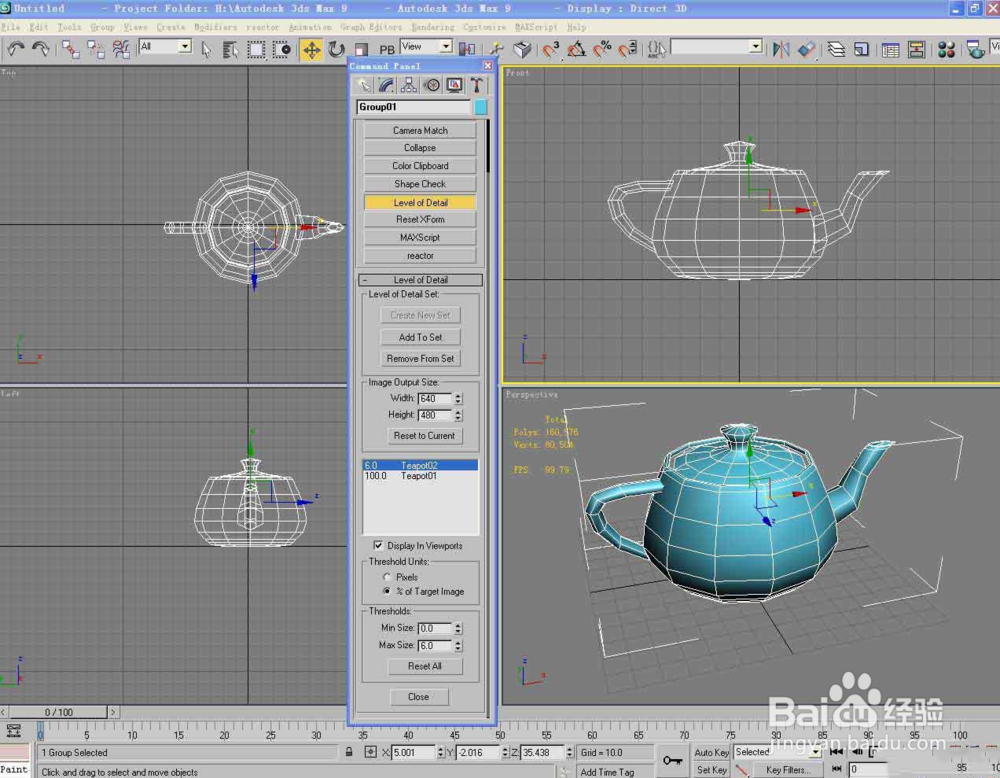This screenshot has height=778, width=1000.
Task: Collapse the Level of Detail rollout
Action: (x=420, y=280)
